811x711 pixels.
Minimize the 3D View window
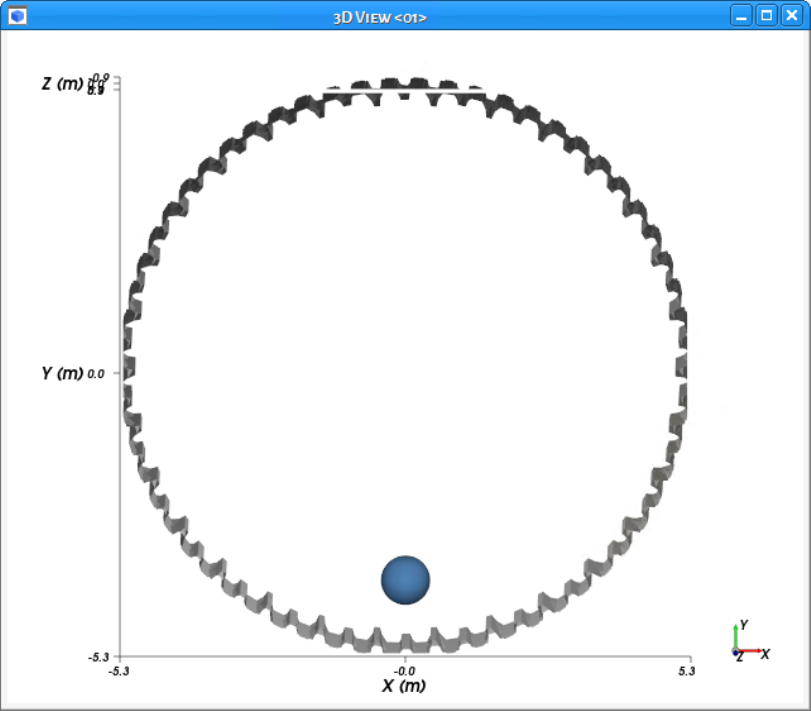(741, 16)
